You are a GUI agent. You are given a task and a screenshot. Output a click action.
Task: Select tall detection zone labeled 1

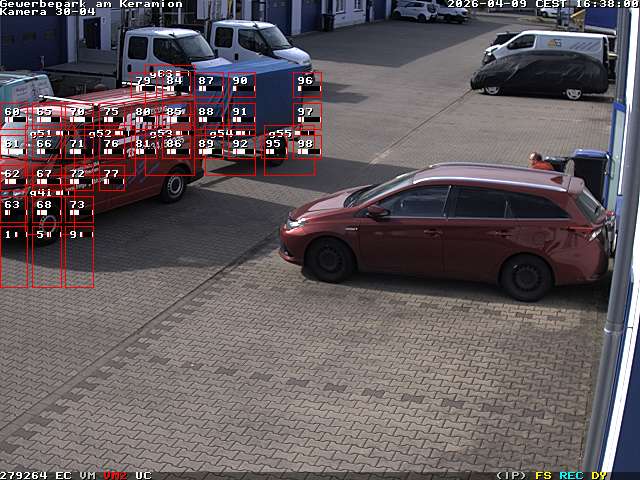[13, 257]
